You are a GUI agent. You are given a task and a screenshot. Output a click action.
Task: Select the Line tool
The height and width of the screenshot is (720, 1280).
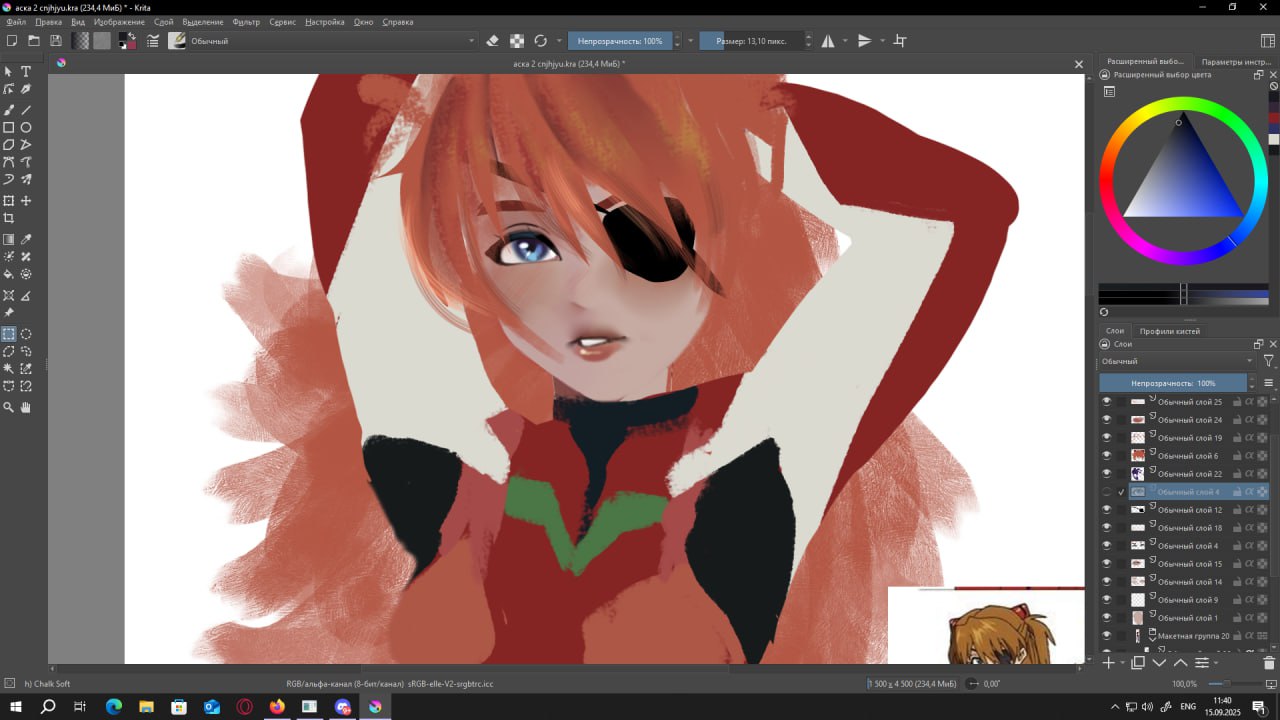(x=26, y=110)
